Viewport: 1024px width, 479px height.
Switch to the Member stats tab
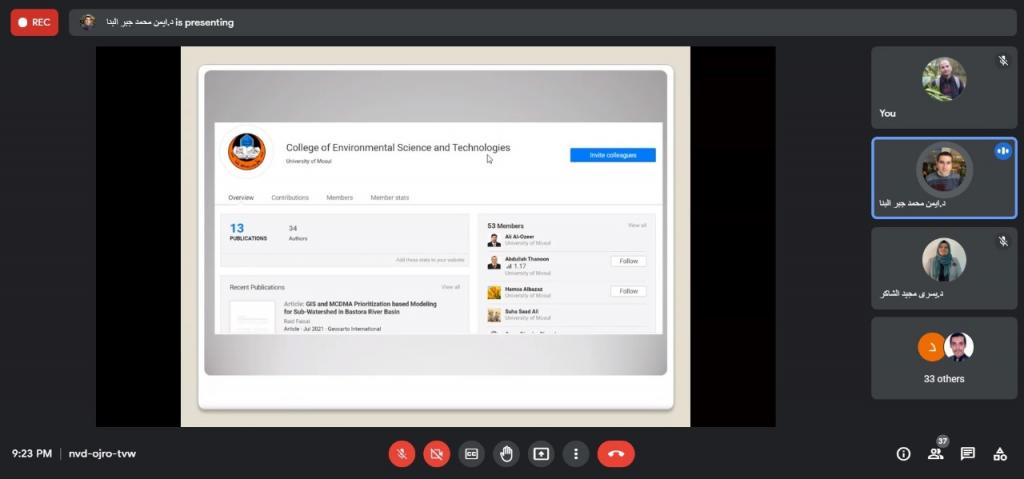point(389,198)
